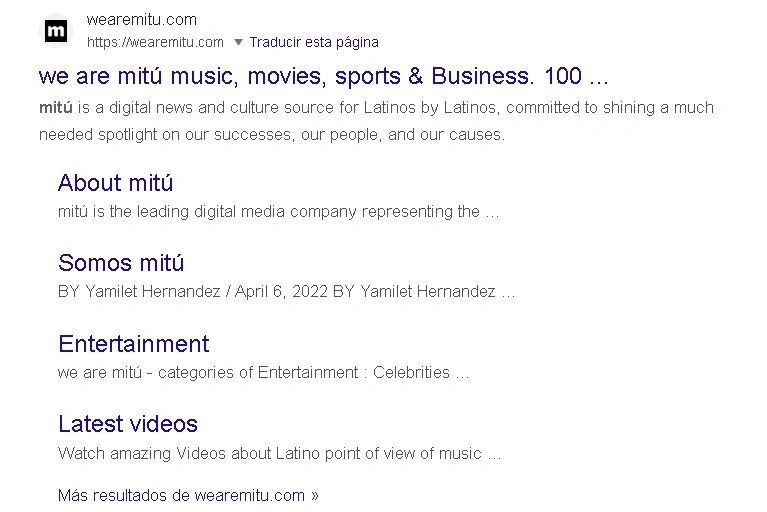This screenshot has width=767, height=512.
Task: Click Más resultados de wearemitu.com
Action: pyautogui.click(x=181, y=495)
